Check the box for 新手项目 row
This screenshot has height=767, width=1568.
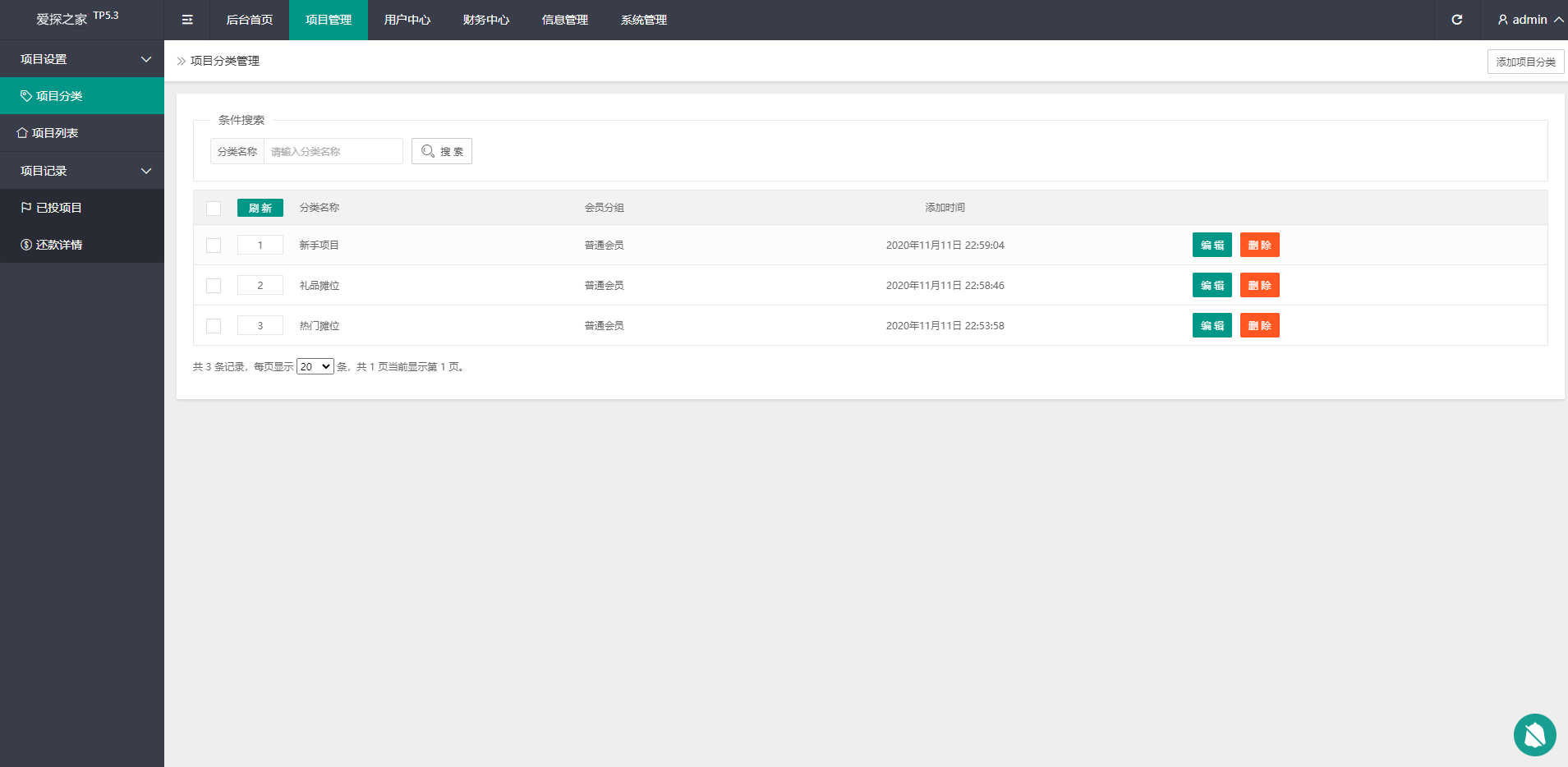coord(214,246)
